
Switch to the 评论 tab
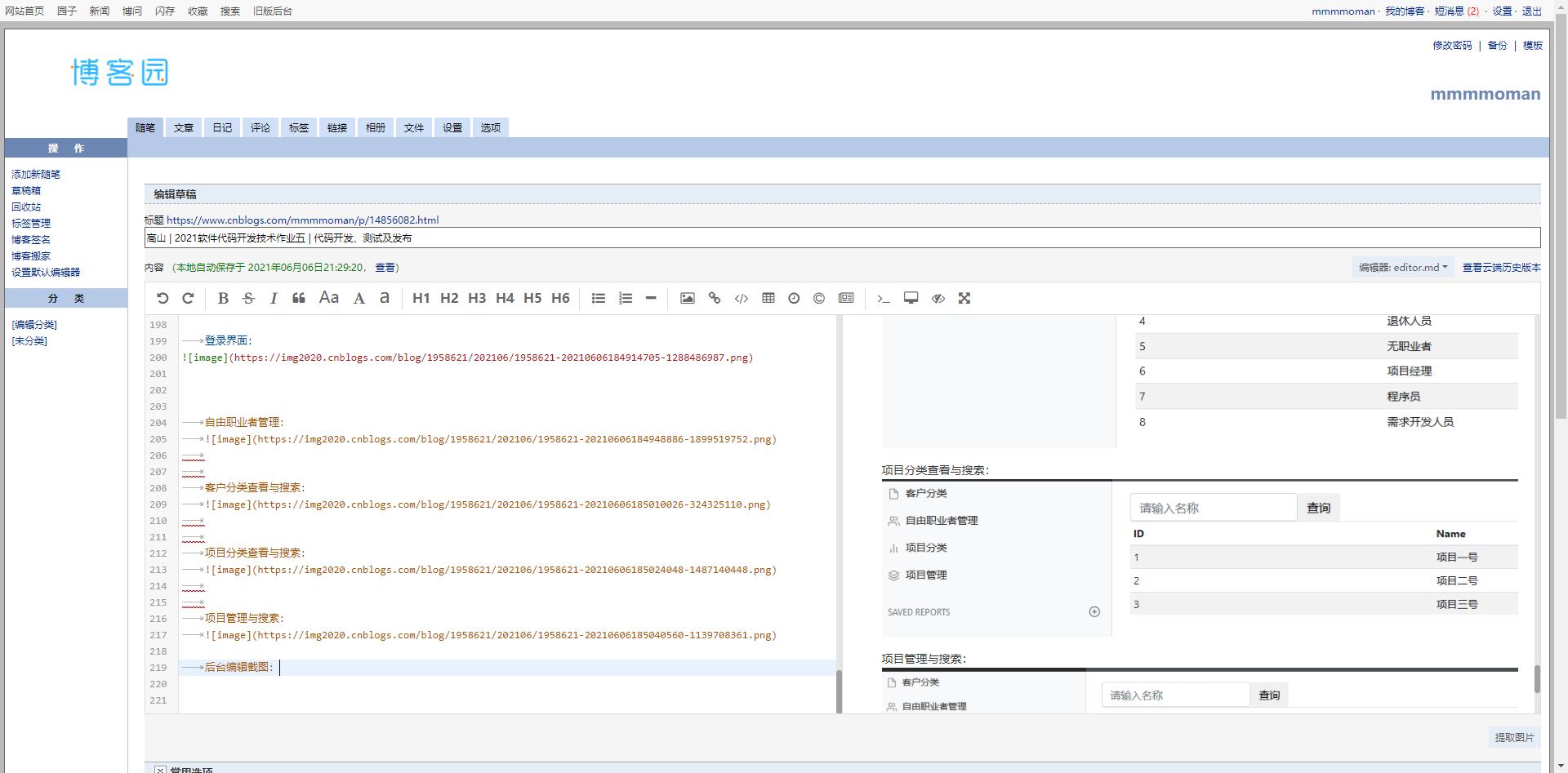[x=261, y=127]
